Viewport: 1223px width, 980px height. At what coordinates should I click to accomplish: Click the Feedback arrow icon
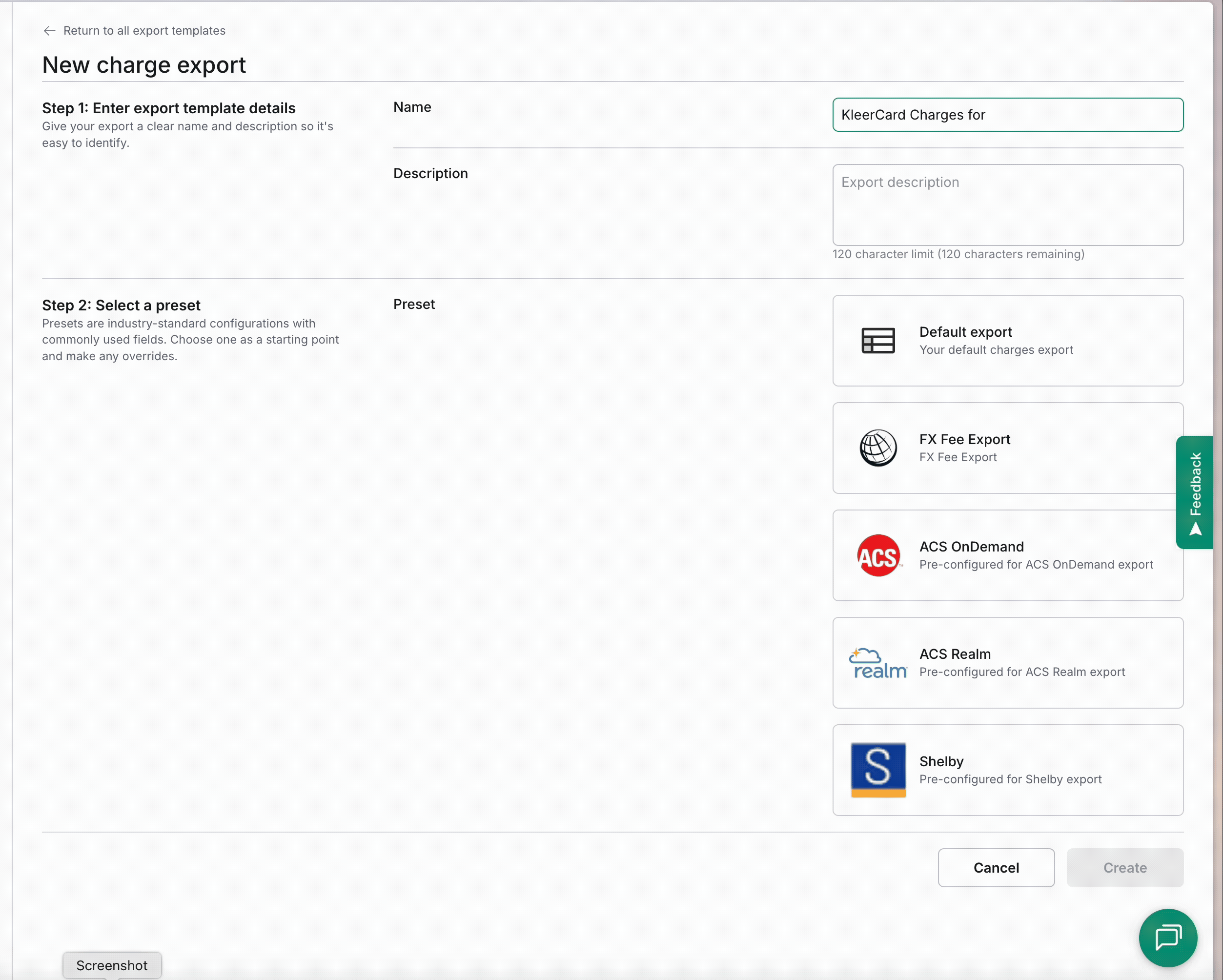click(1195, 529)
